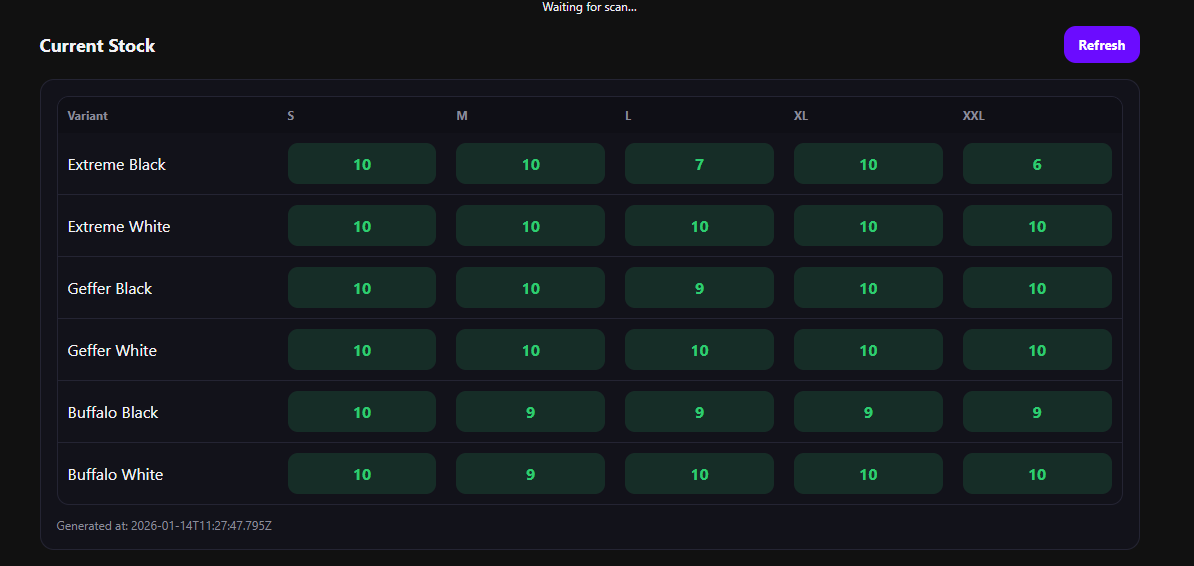Click the Geffer White size M stock cell
1194x566 pixels.
(x=531, y=350)
